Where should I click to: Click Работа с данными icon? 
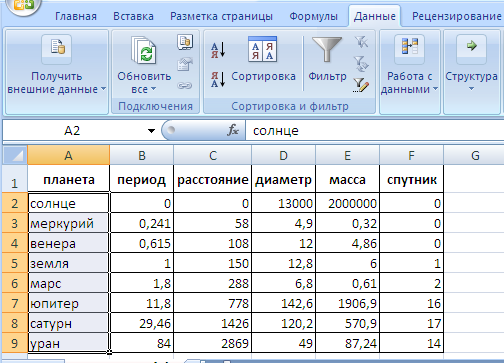[x=410, y=49]
